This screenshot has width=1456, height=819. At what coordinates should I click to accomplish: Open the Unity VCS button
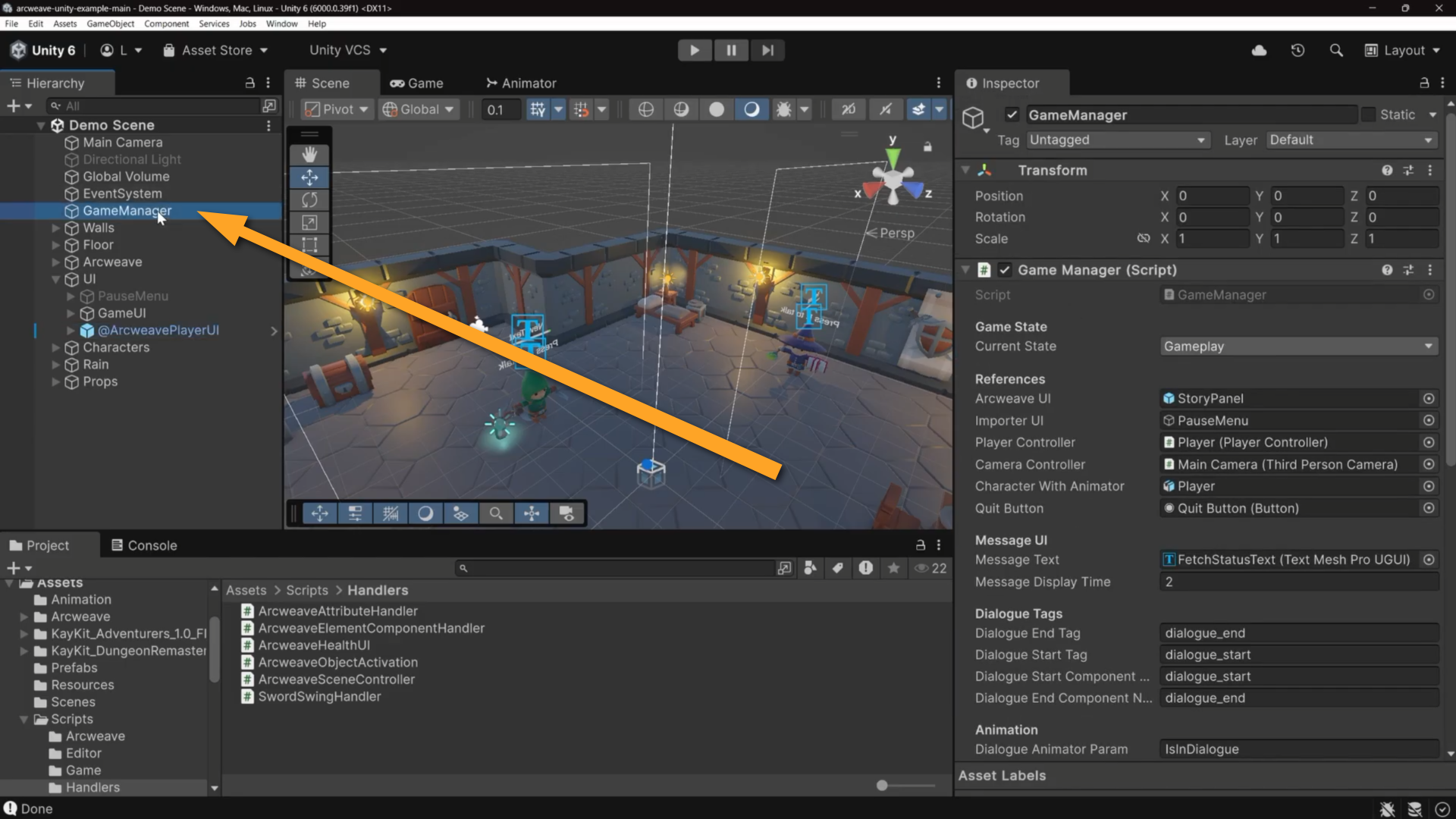(348, 50)
